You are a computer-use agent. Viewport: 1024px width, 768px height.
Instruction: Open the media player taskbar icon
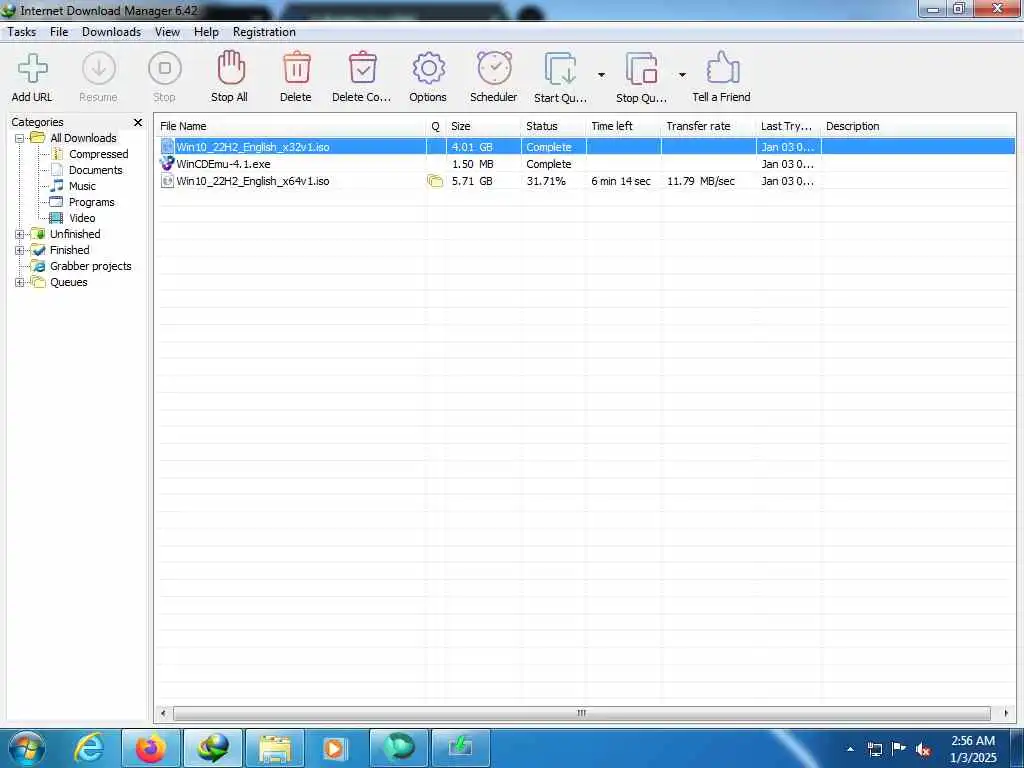(x=334, y=748)
